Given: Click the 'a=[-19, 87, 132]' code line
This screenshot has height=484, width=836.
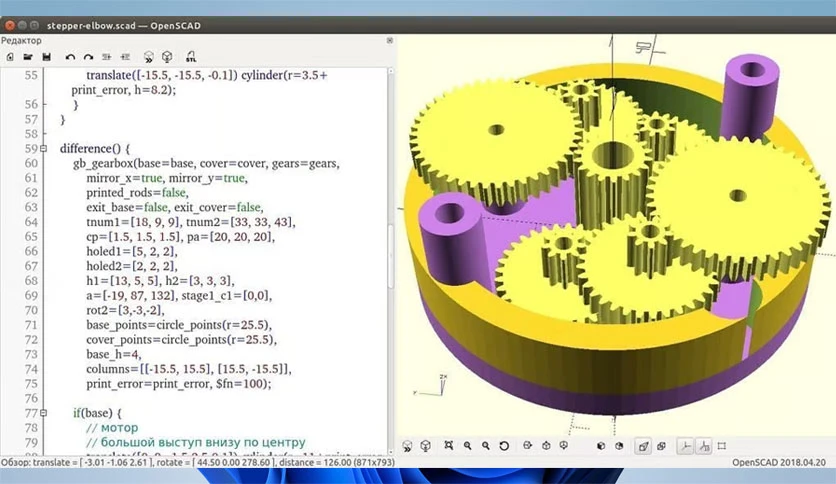Looking at the screenshot, I should tap(179, 295).
